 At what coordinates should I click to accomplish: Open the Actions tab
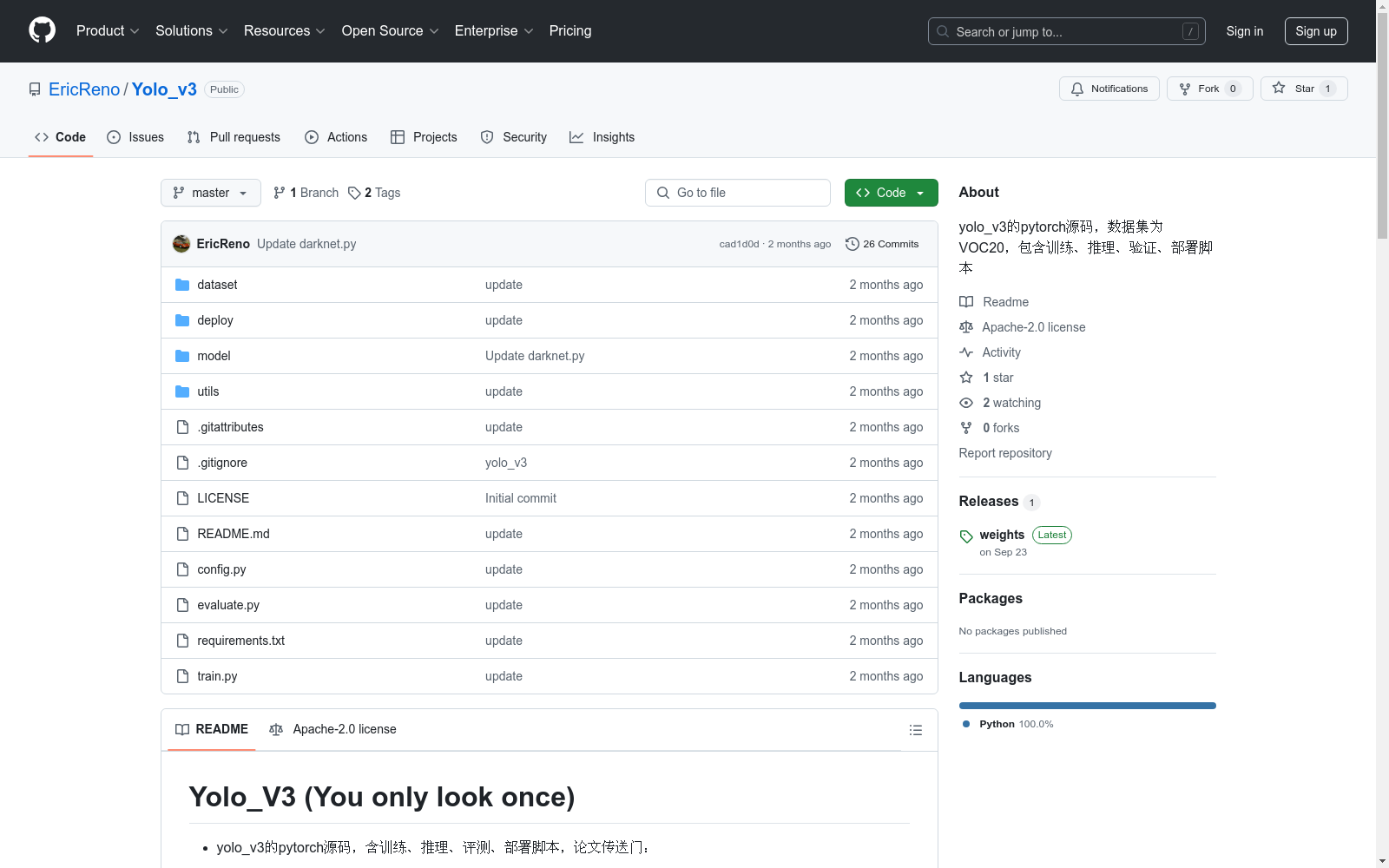click(336, 137)
